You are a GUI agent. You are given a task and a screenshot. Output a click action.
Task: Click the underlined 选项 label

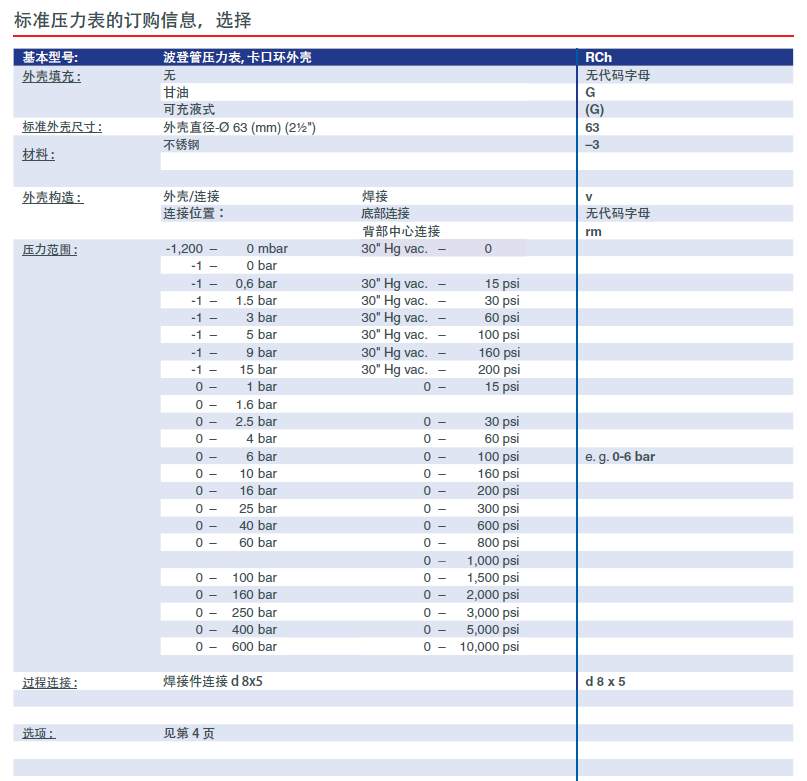39,734
